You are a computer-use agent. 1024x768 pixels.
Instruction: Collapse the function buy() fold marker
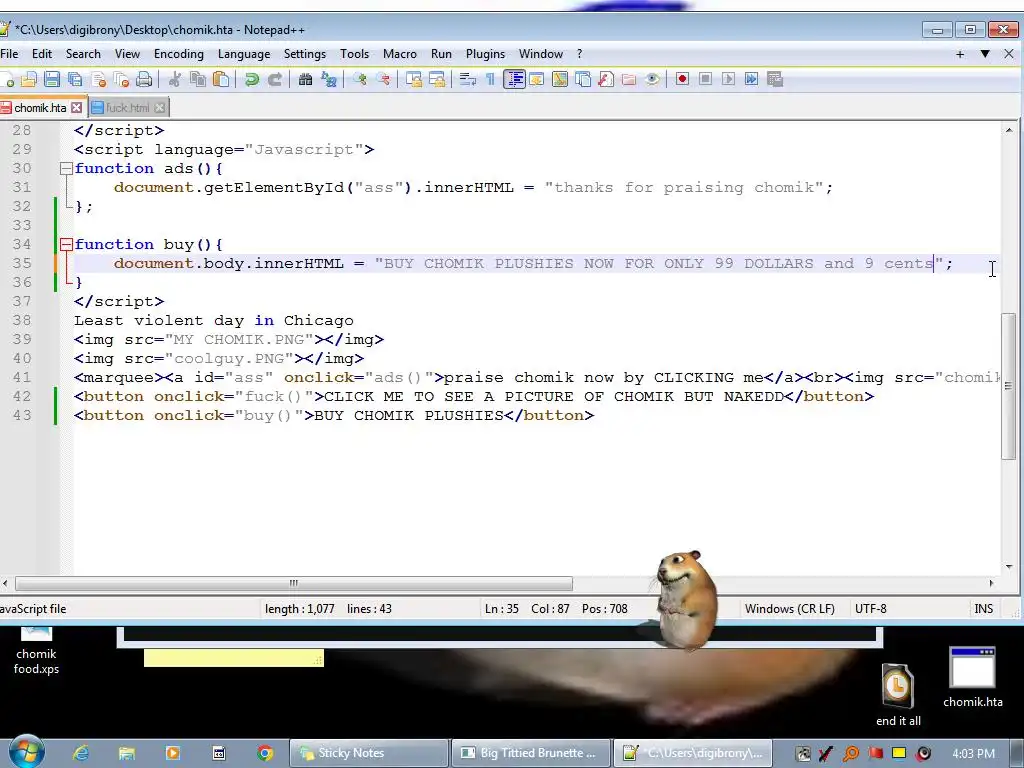(66, 245)
